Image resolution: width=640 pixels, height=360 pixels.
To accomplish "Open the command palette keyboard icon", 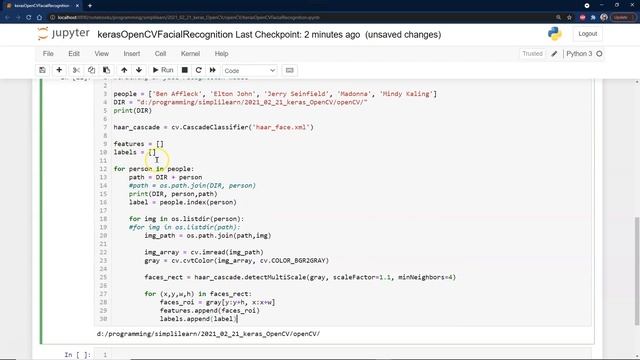I will [290, 70].
